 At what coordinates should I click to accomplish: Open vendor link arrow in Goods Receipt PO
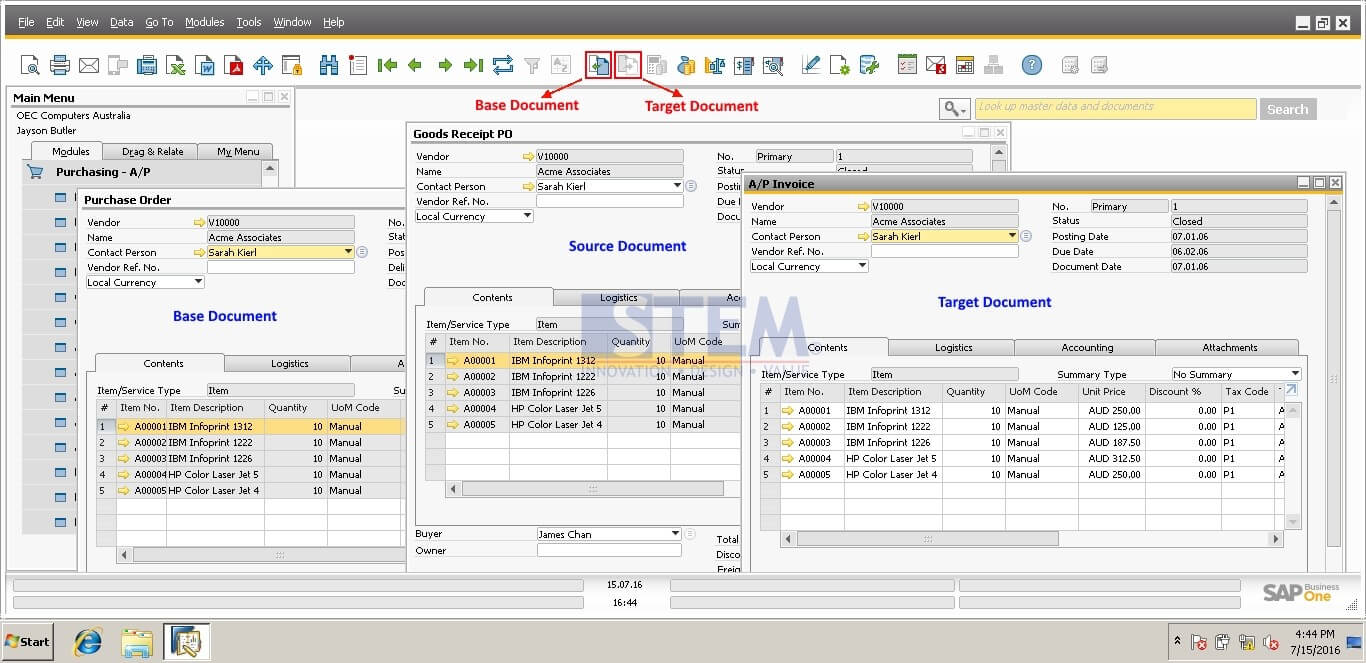click(528, 156)
